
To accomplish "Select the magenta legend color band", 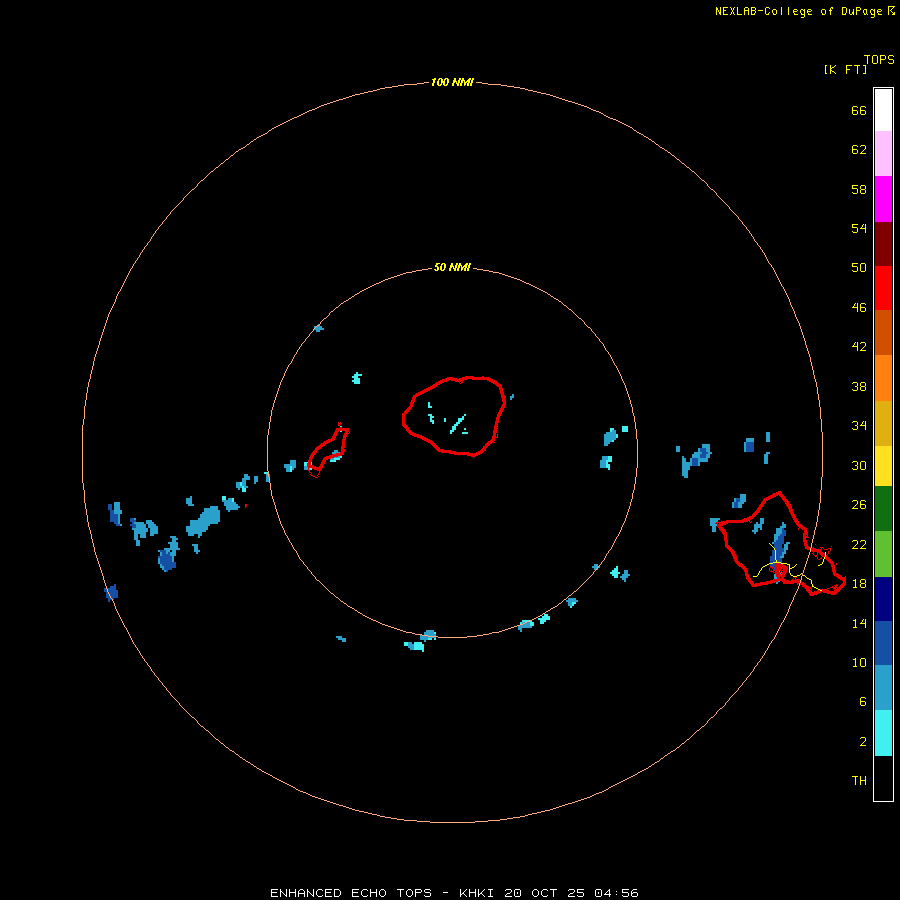I will pos(883,199).
